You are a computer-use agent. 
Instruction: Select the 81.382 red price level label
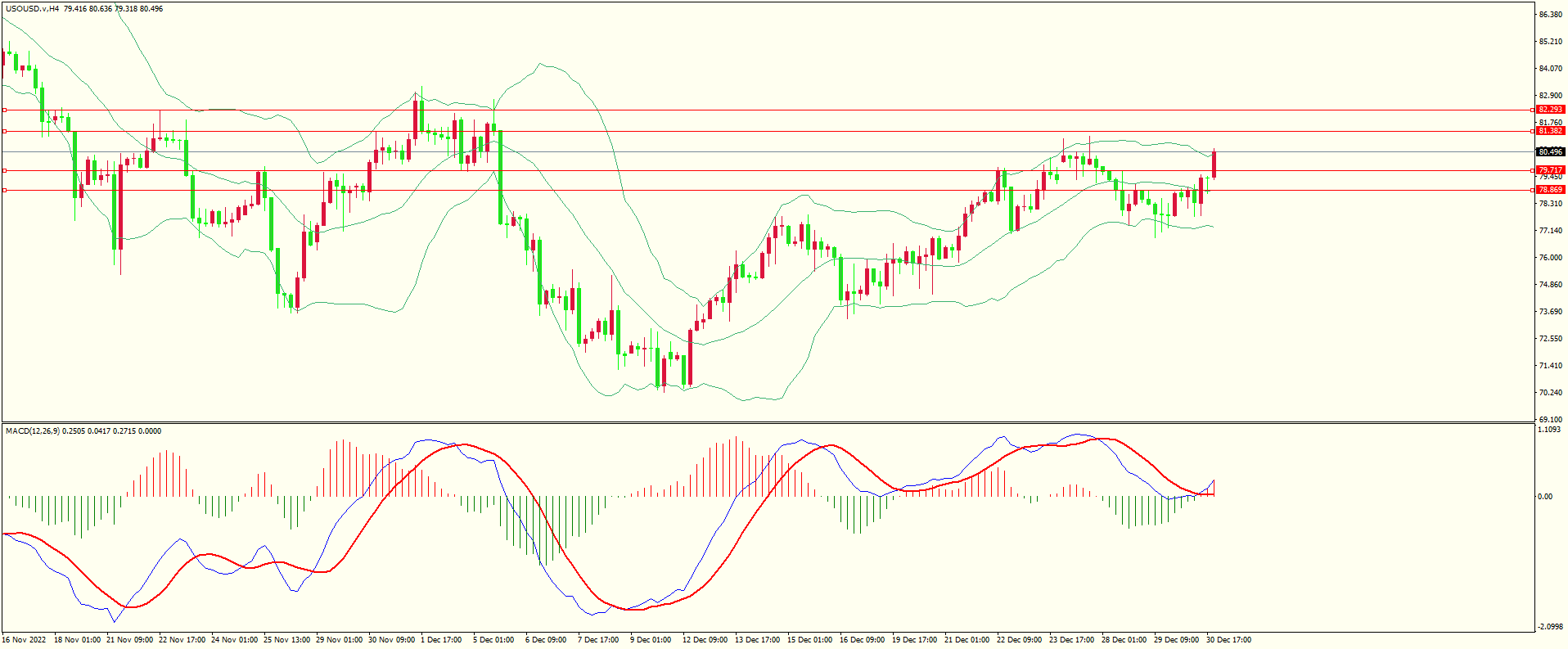(1550, 131)
